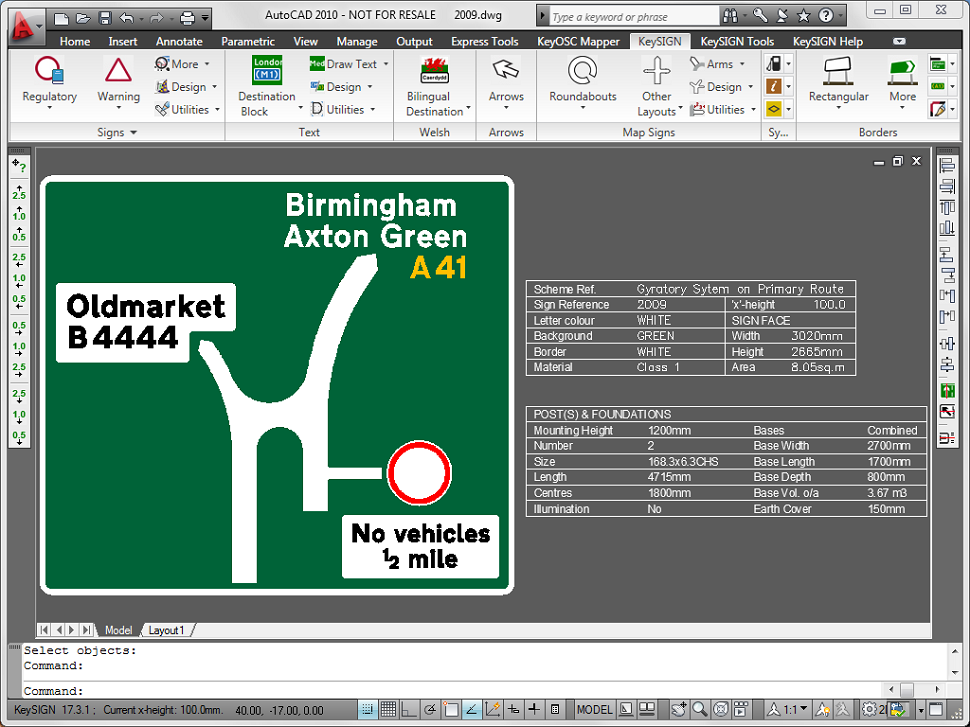This screenshot has width=970, height=727.
Task: Open the KeySIGN Tools ribbon tab
Action: tap(737, 41)
